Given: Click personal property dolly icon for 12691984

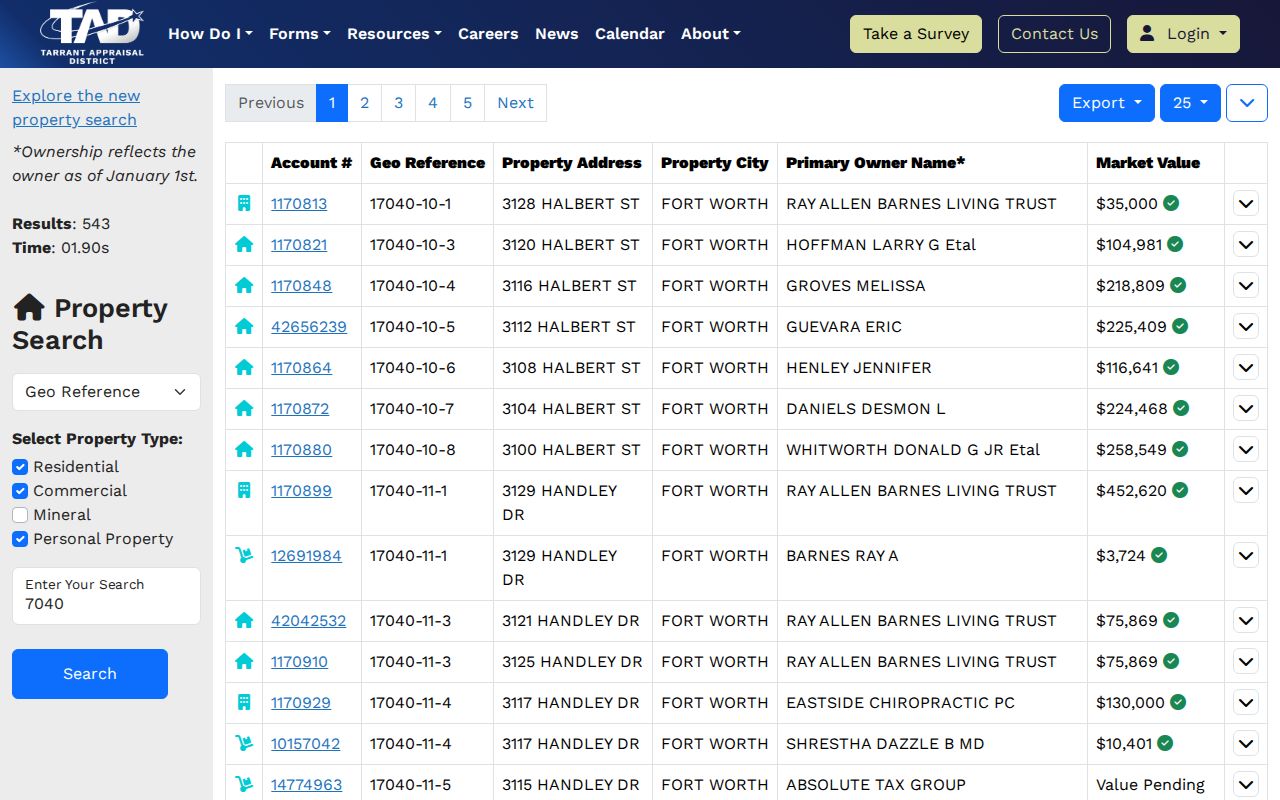Looking at the screenshot, I should [x=244, y=555].
